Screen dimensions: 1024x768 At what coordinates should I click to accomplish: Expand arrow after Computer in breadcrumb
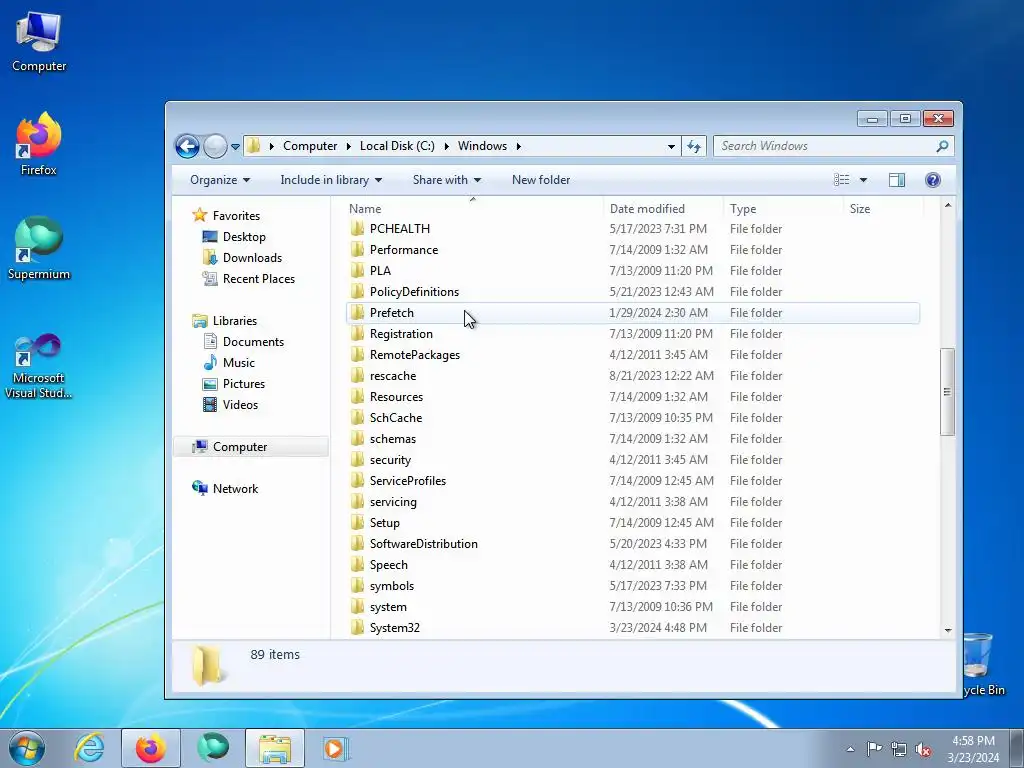coord(349,146)
